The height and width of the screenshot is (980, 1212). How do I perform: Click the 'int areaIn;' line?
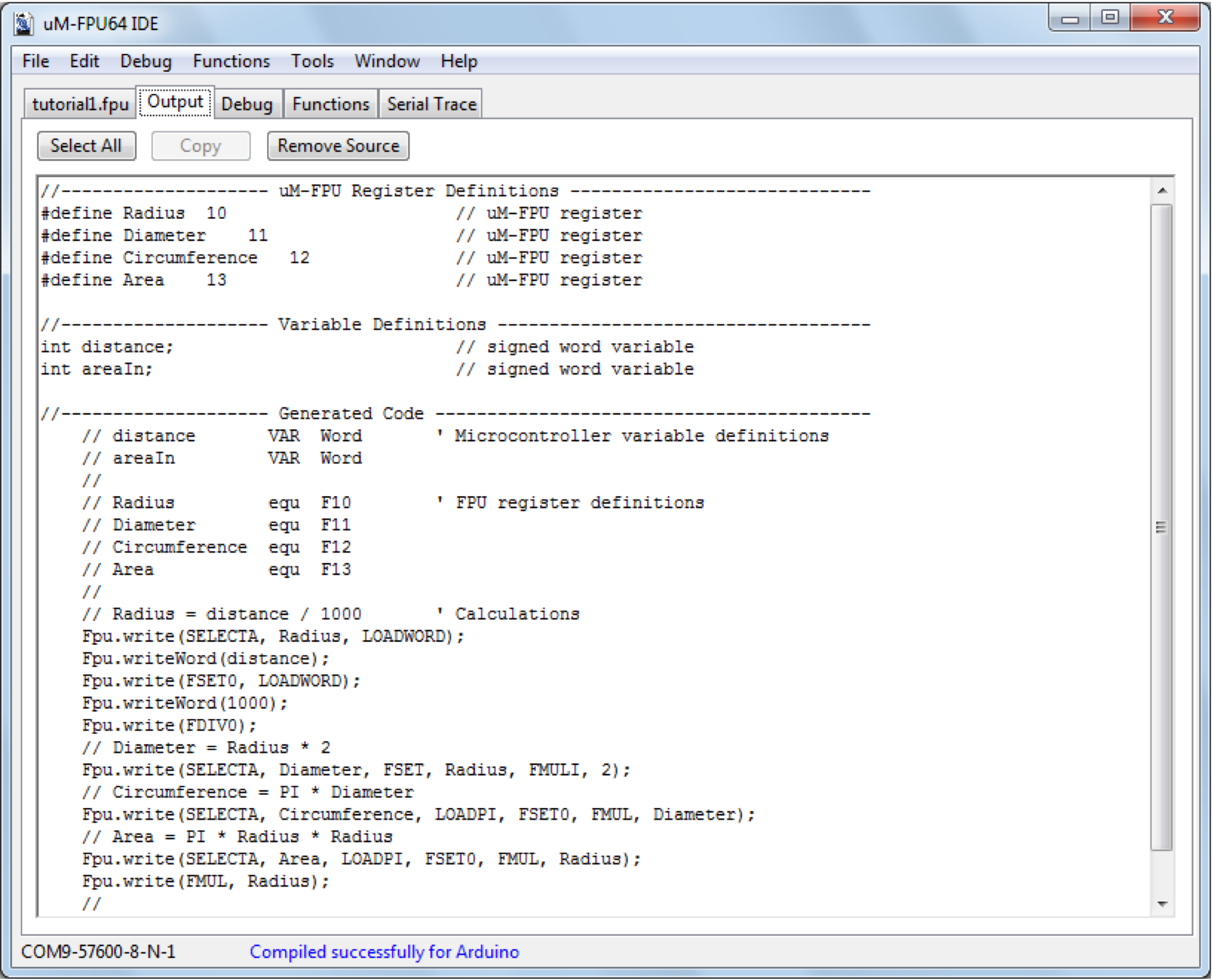(x=367, y=369)
